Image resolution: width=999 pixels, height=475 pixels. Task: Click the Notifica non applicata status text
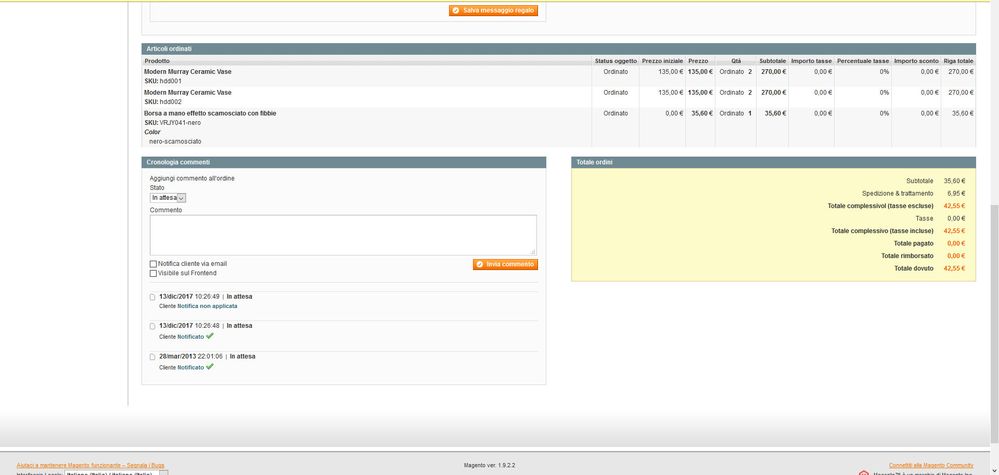coord(207,306)
